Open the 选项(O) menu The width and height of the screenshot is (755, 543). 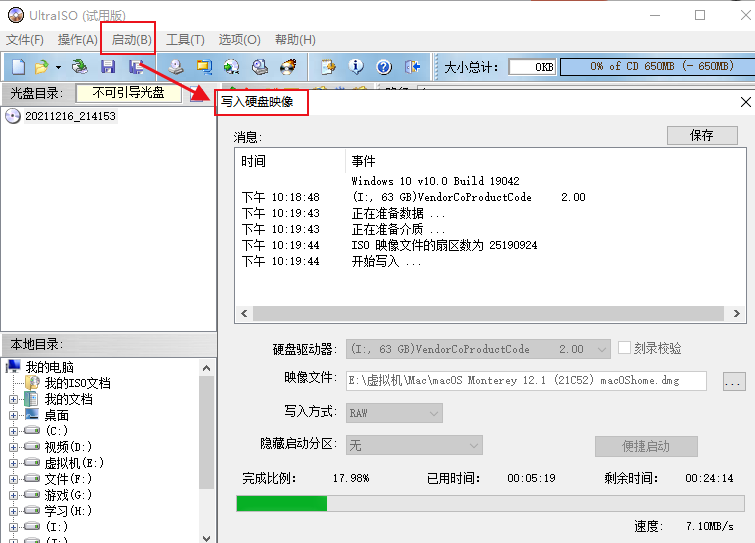point(240,39)
